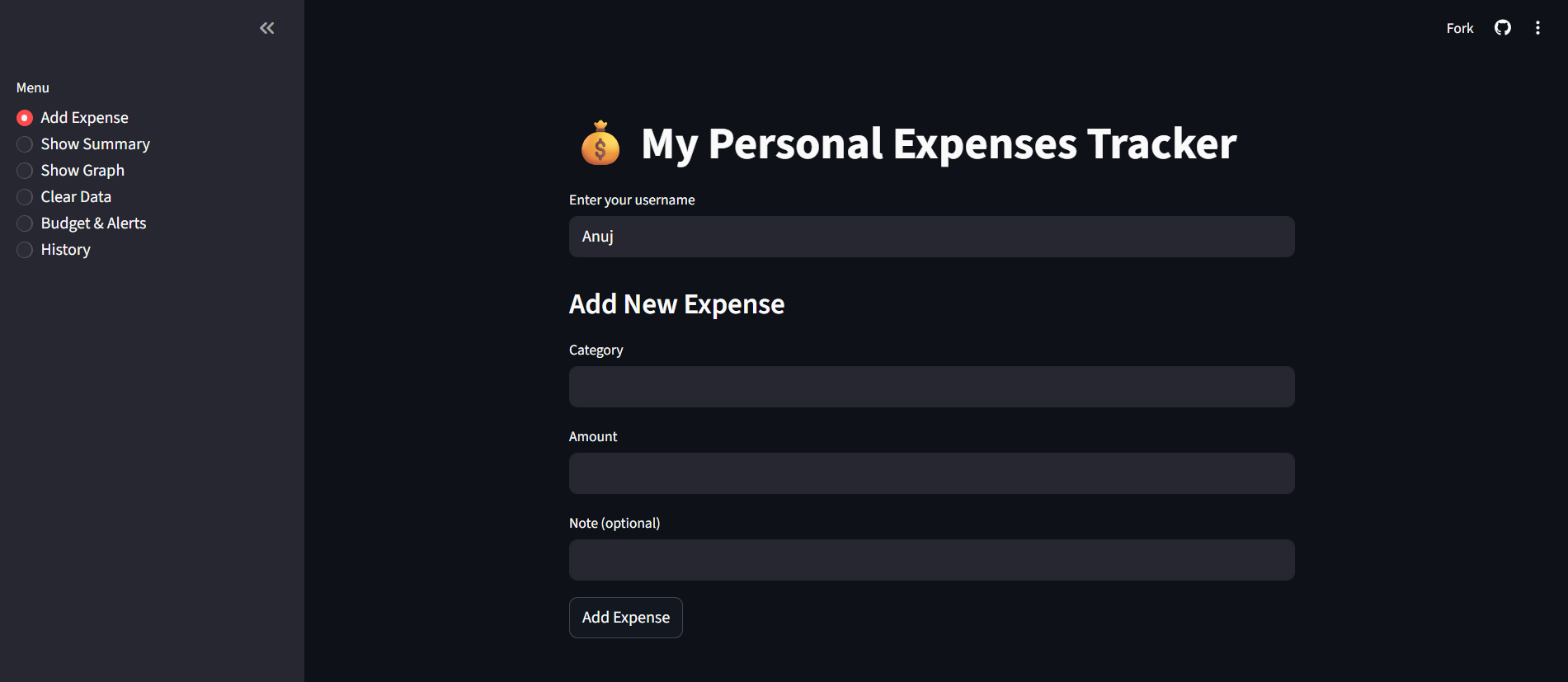The image size is (1568, 682).
Task: Open the three-dot main menu
Action: (x=1537, y=28)
